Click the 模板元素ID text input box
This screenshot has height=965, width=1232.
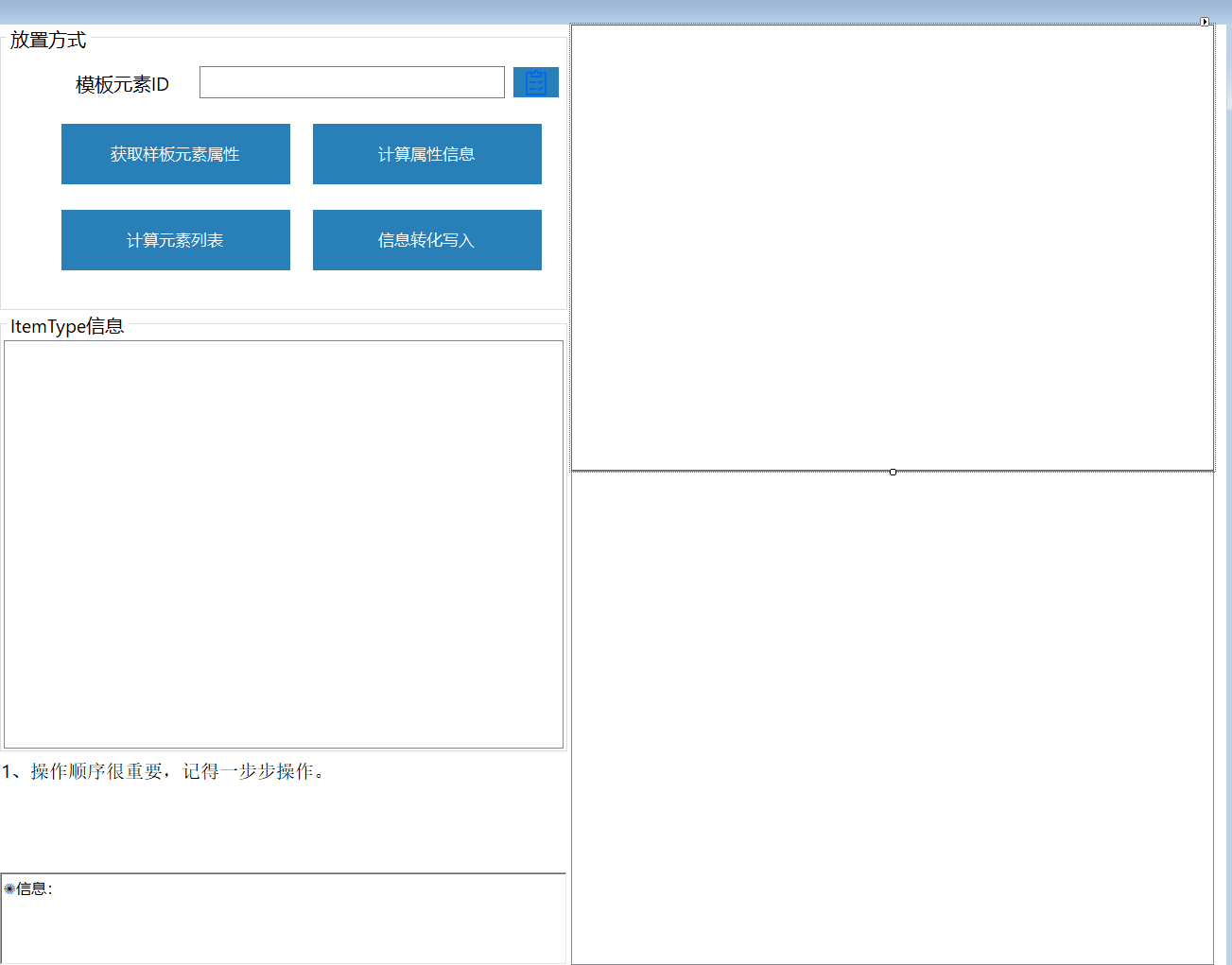[352, 82]
